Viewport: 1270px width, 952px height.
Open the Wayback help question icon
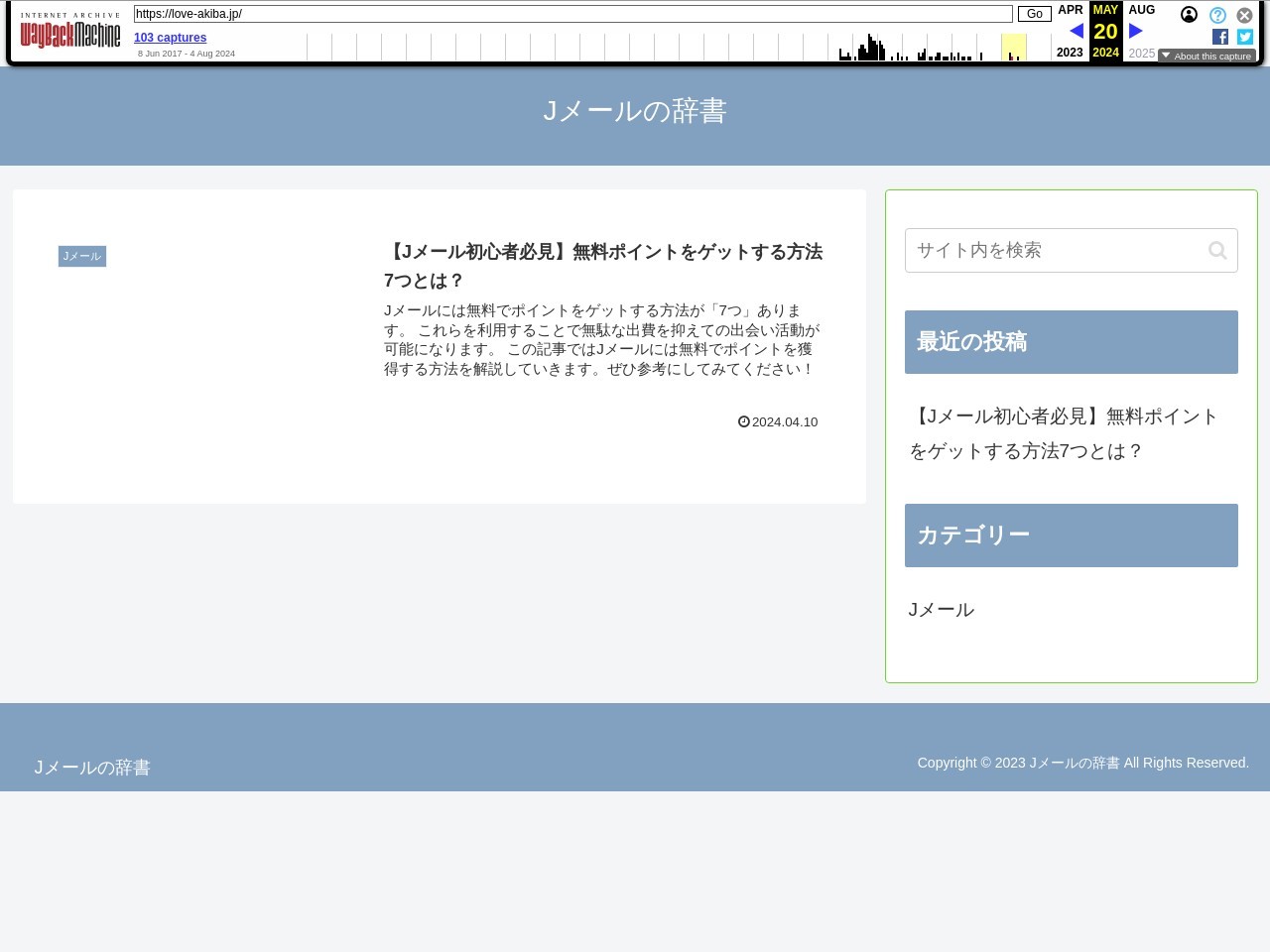click(1217, 15)
